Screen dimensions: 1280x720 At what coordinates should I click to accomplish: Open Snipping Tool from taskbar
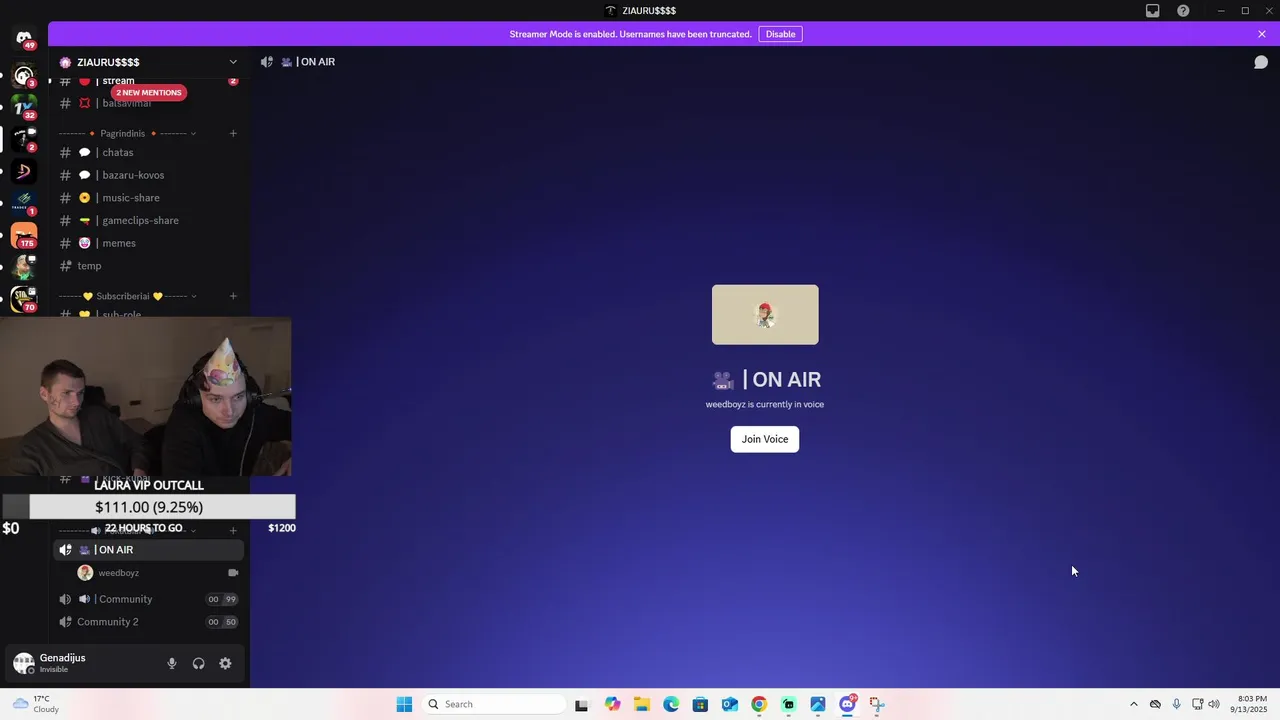click(876, 704)
